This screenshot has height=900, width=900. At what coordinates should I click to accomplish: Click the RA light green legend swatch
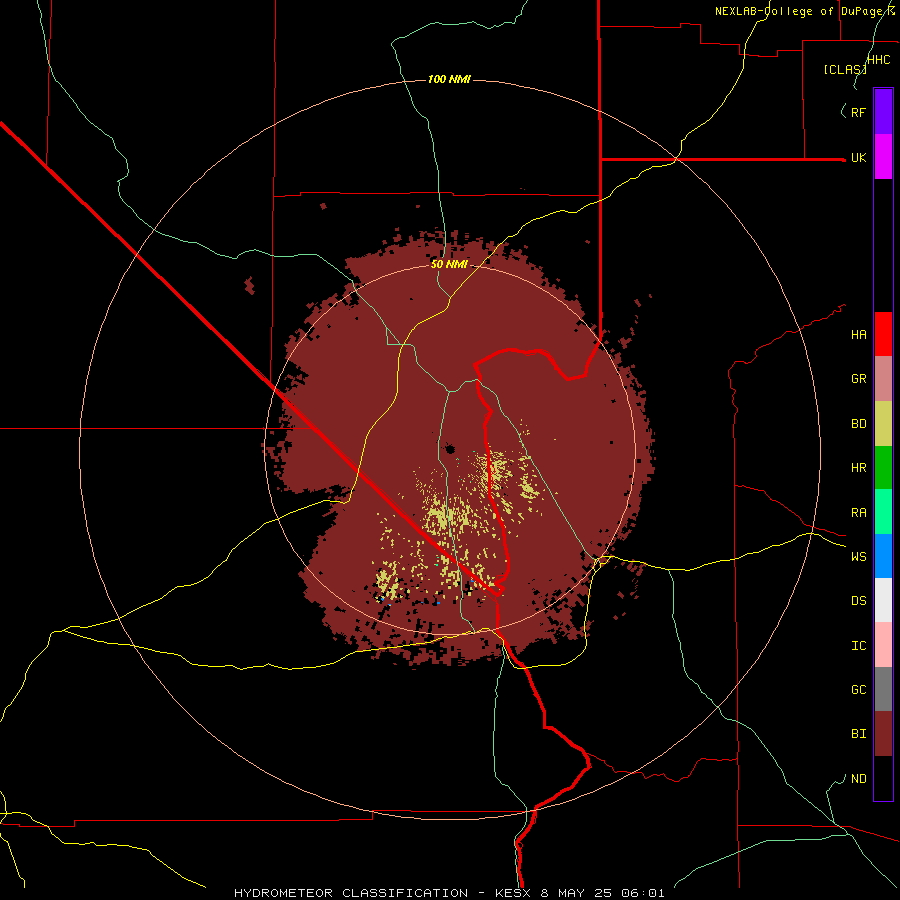pyautogui.click(x=883, y=512)
